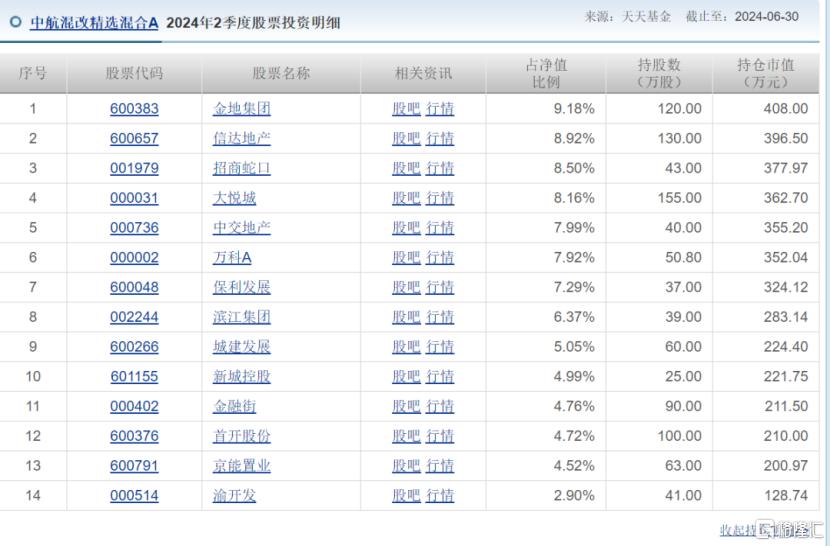The height and width of the screenshot is (546, 830).
Task: Open the 金地集团 stock name link
Action: click(242, 109)
